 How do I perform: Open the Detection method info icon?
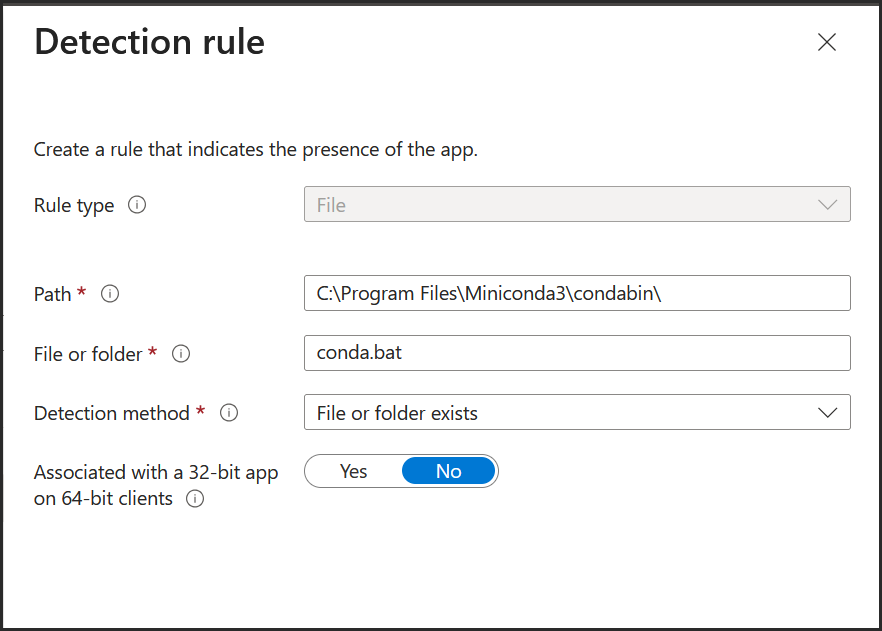229,413
